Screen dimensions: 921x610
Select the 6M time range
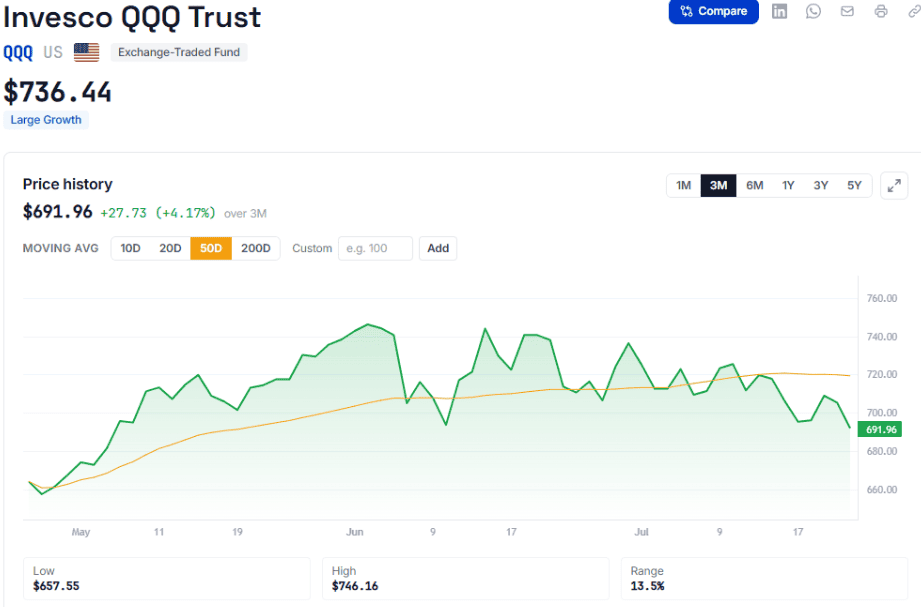tap(754, 186)
